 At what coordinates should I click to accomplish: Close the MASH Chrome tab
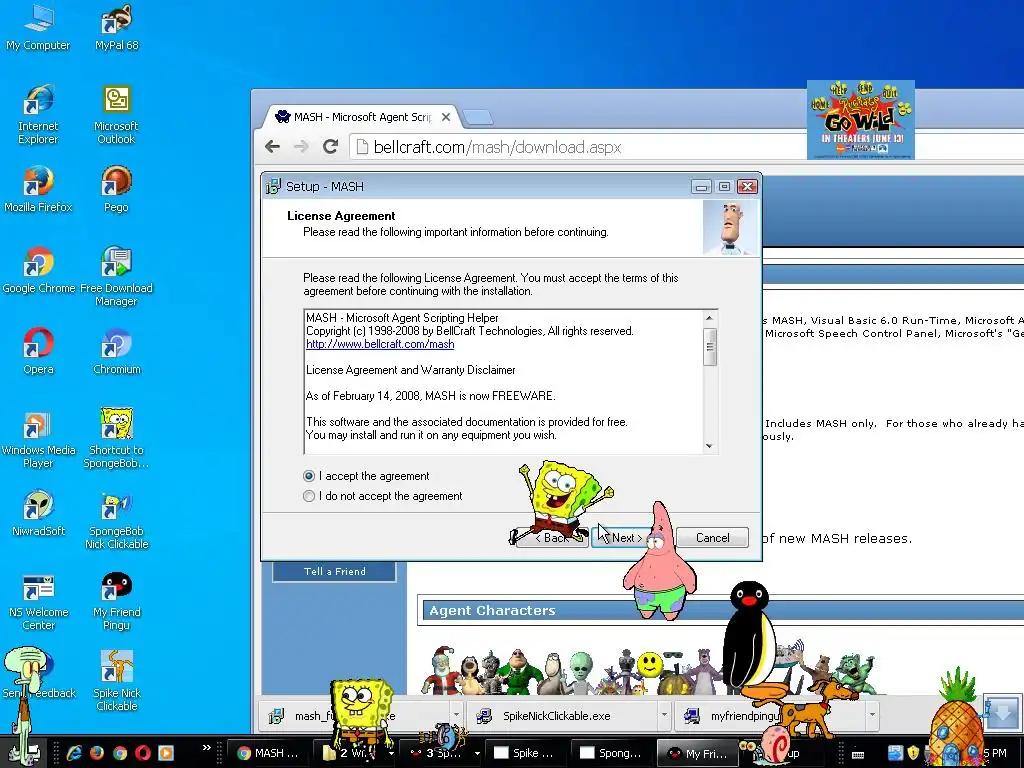(445, 117)
